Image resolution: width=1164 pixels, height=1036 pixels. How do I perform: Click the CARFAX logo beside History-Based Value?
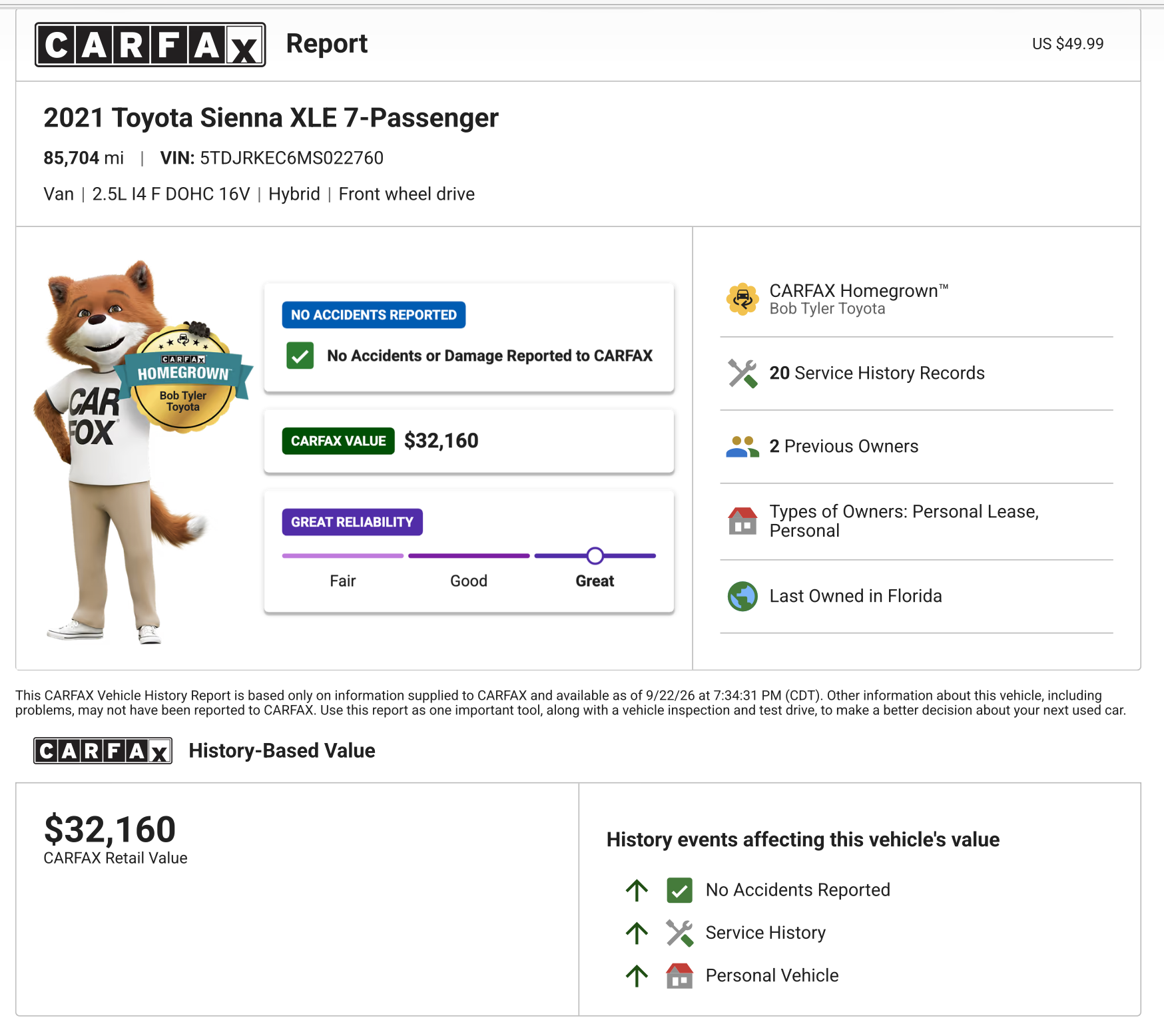103,751
